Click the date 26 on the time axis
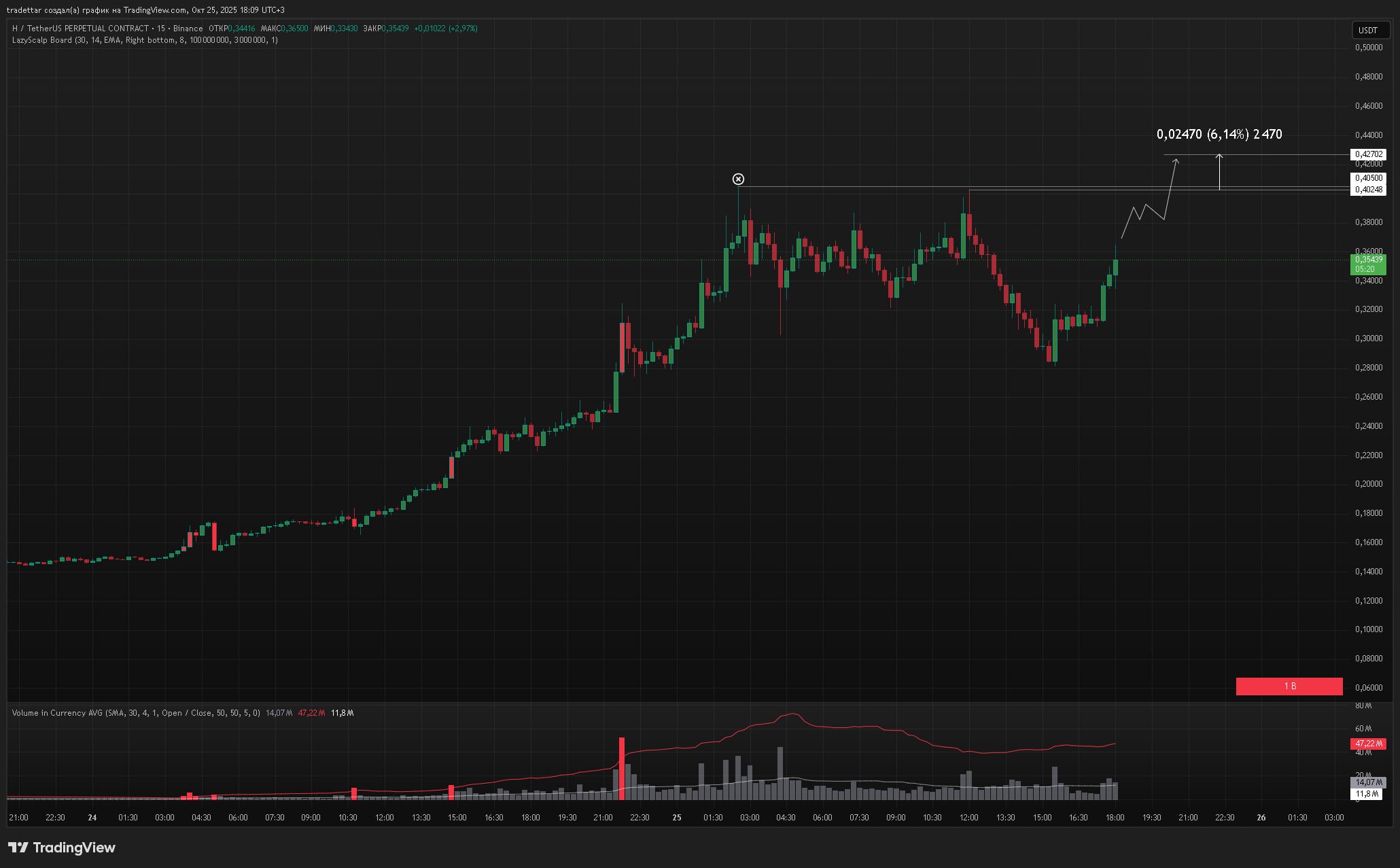The height and width of the screenshot is (868, 1400). [1261, 818]
